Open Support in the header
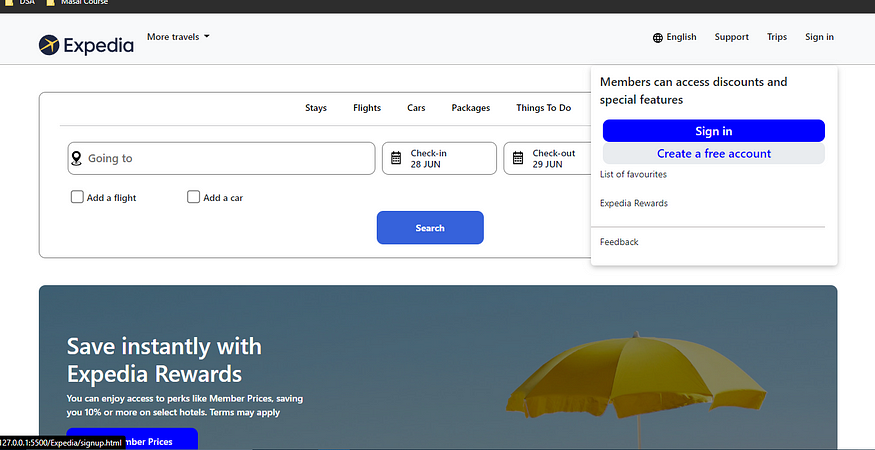This screenshot has width=875, height=450. pyautogui.click(x=732, y=37)
